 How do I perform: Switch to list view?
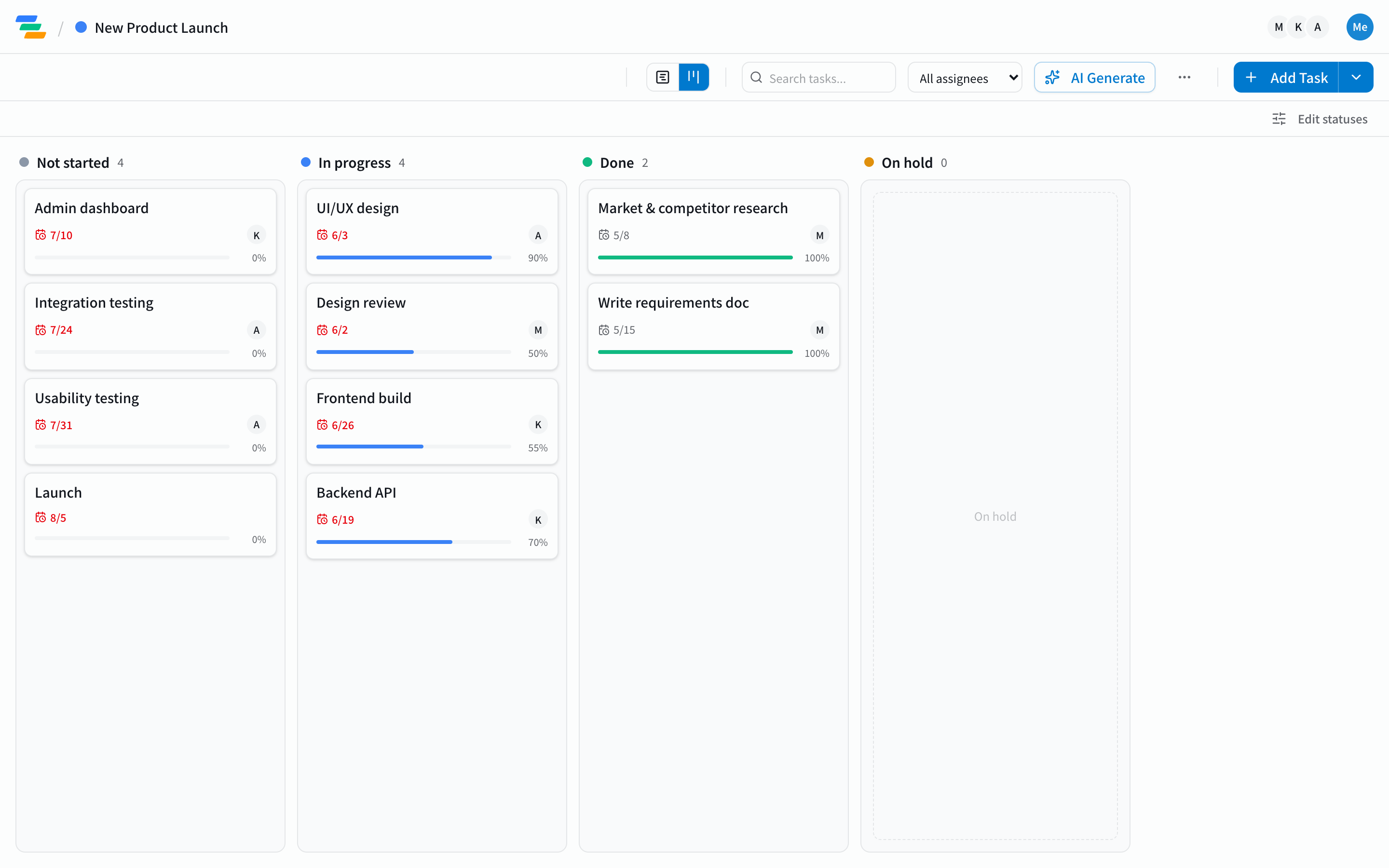pyautogui.click(x=662, y=78)
